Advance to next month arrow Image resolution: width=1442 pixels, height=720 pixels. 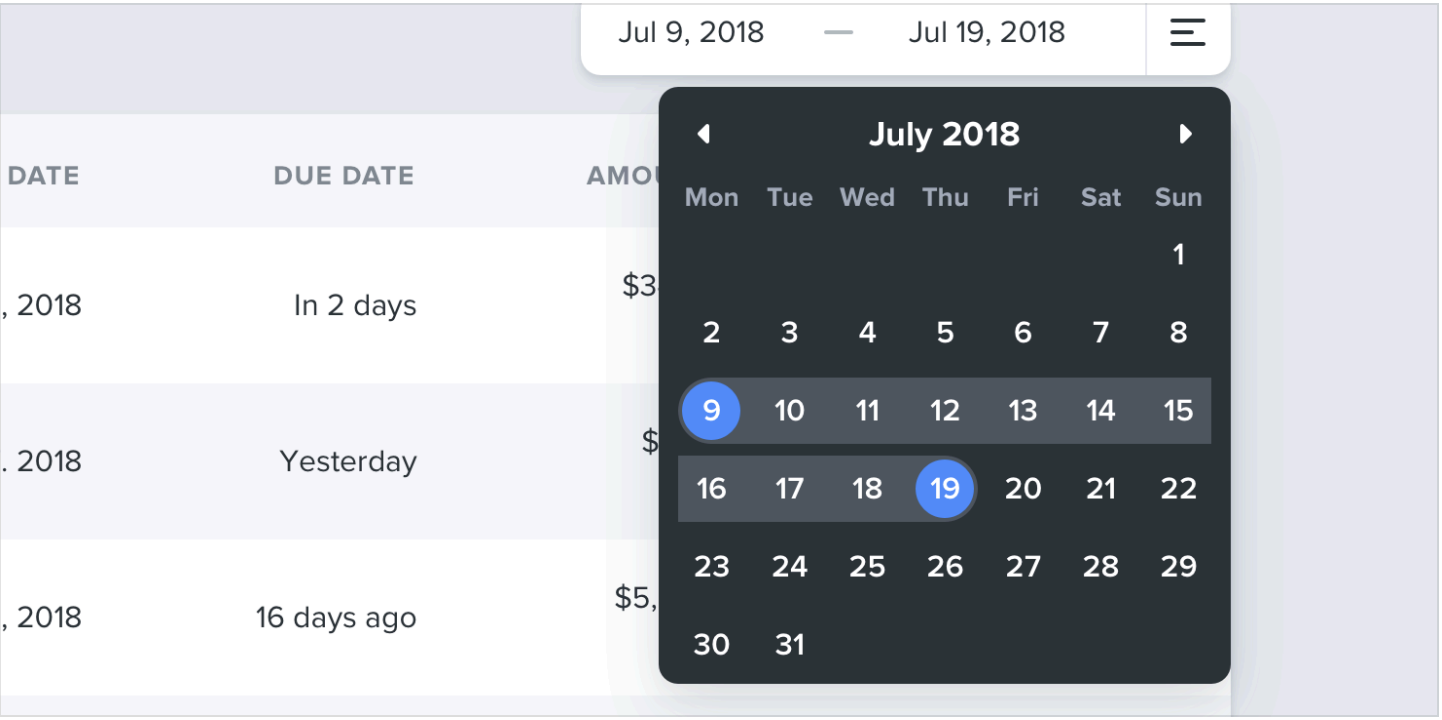(x=1186, y=134)
